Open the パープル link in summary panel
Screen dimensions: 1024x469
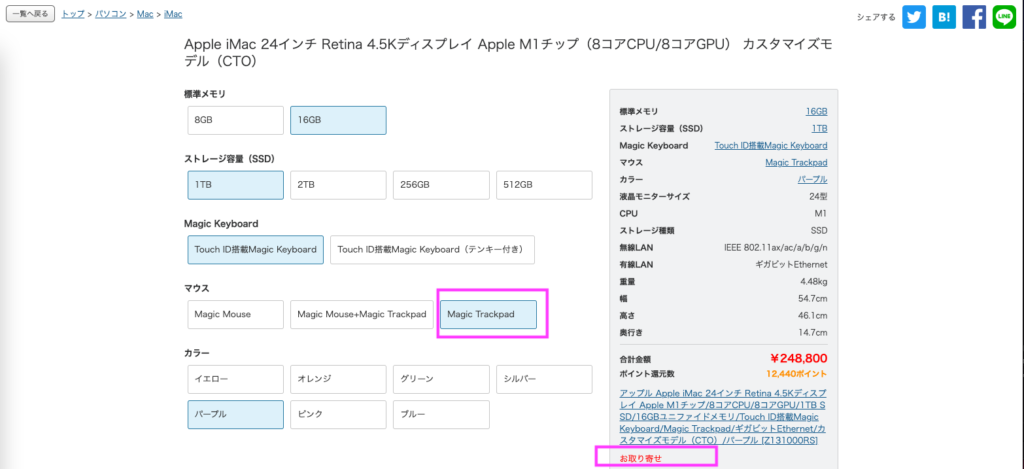(813, 180)
